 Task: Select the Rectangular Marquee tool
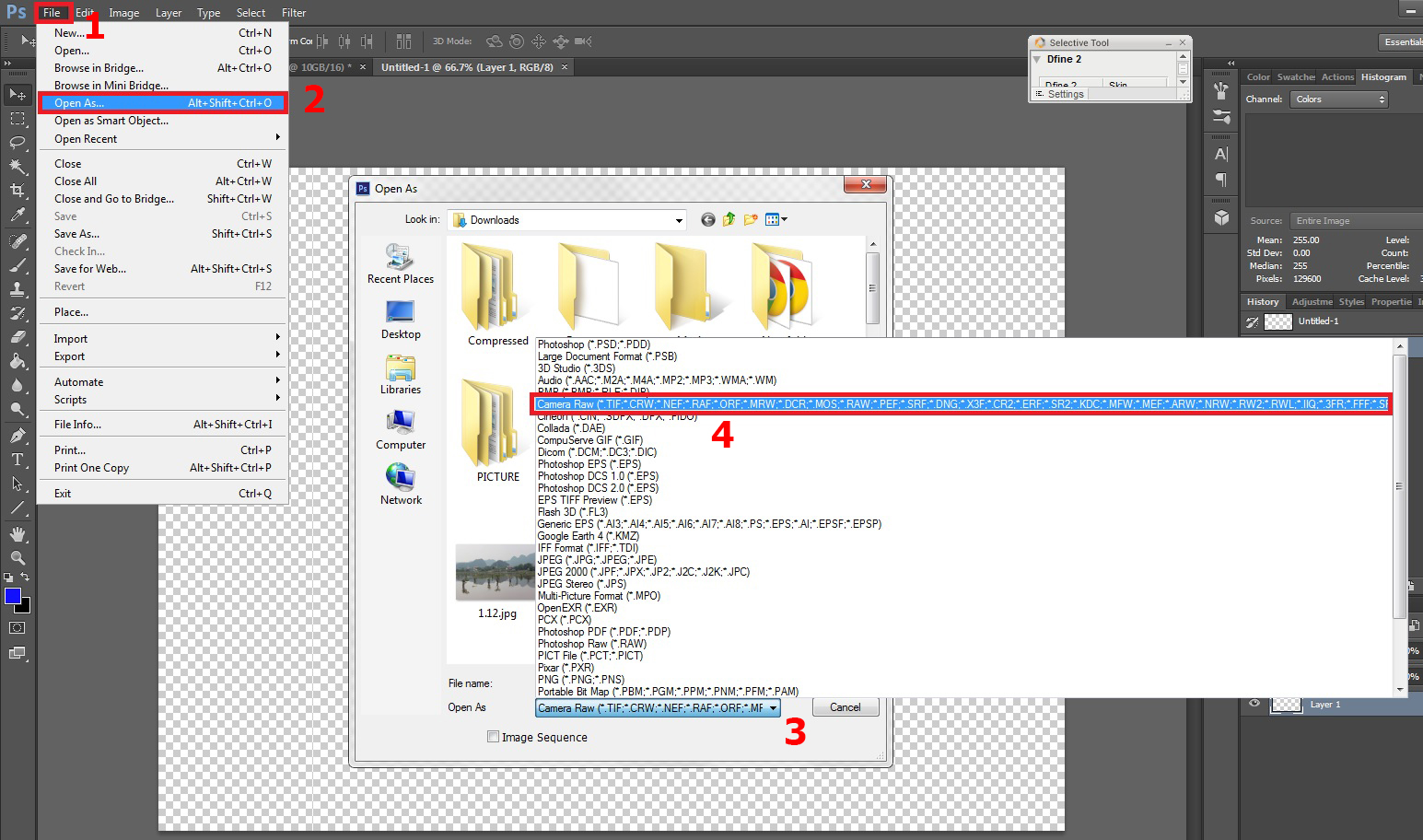click(17, 119)
